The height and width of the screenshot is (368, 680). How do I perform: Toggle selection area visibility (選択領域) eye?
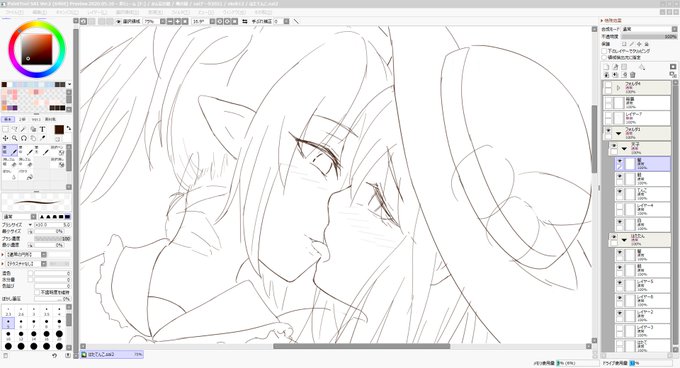118,21
